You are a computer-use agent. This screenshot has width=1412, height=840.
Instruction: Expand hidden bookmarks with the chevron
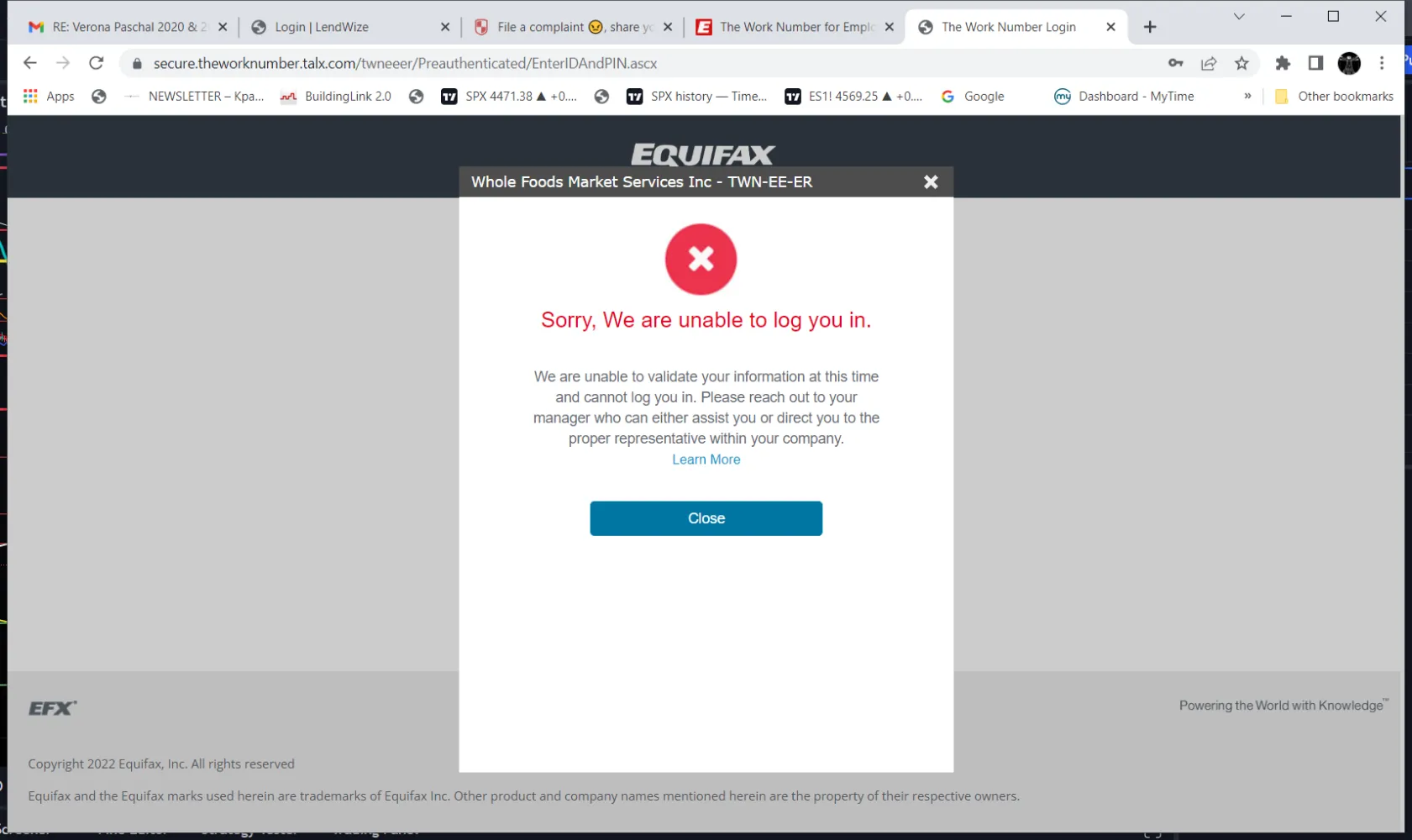tap(1247, 96)
